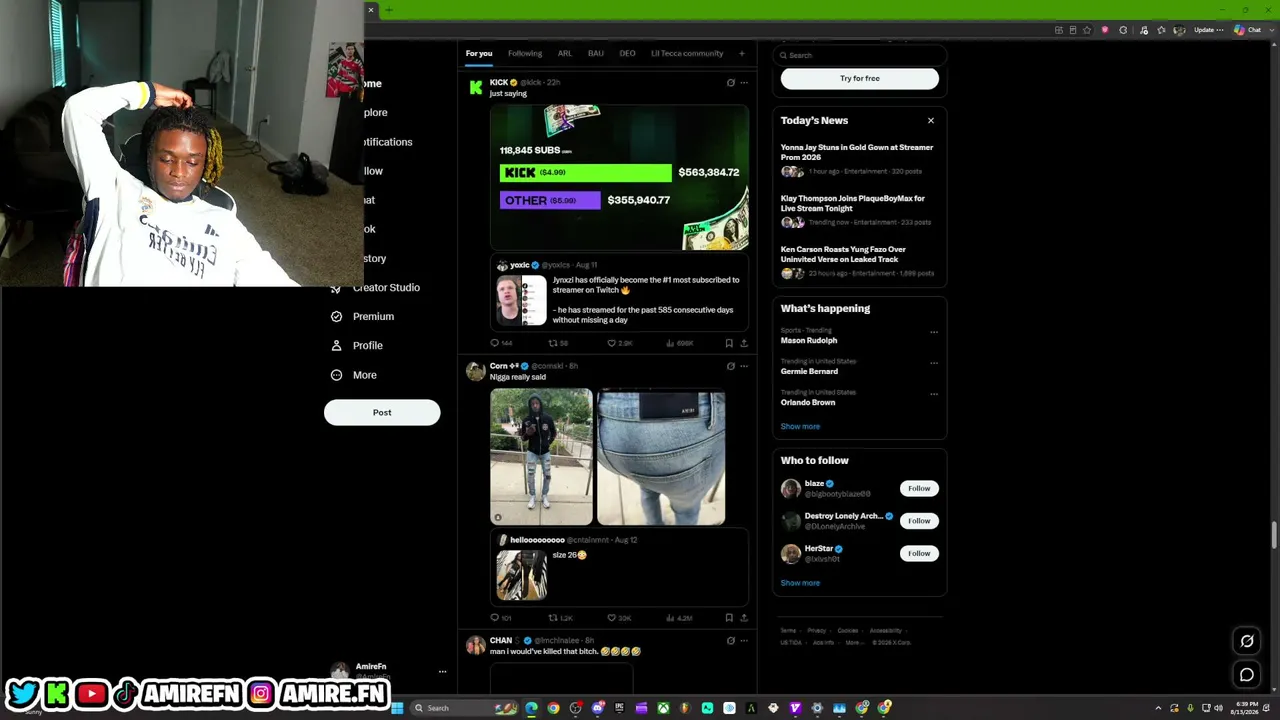
Task: Open options for Germie Bernard trend
Action: 934,363
